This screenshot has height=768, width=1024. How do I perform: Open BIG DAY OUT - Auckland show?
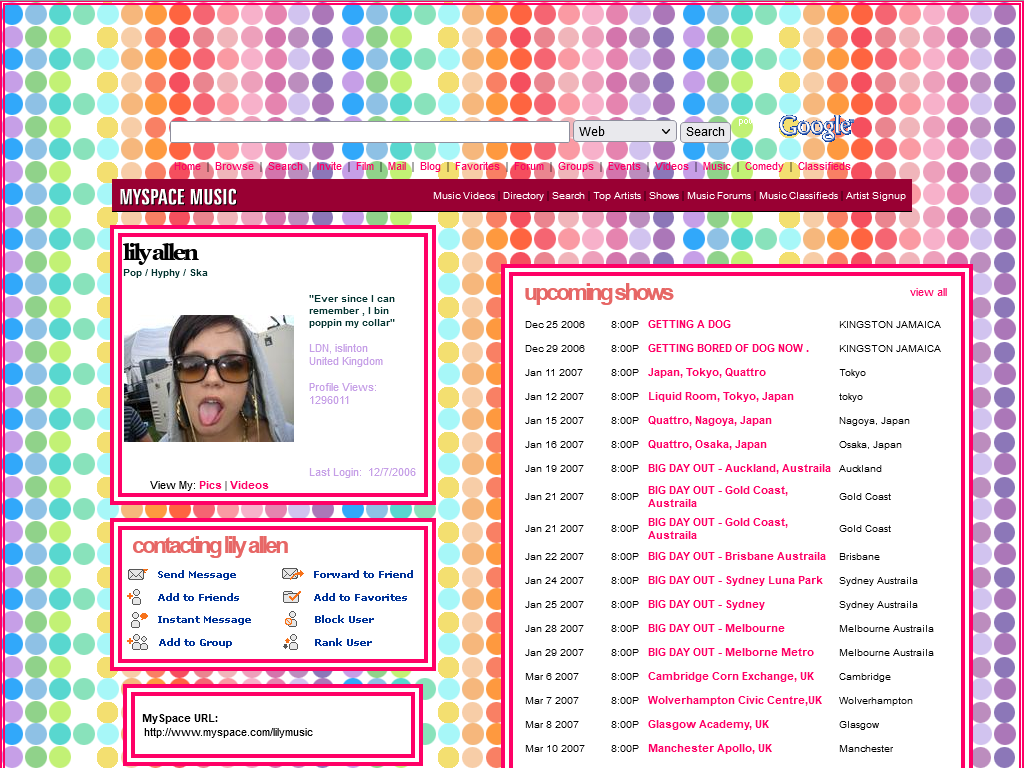[x=739, y=468]
